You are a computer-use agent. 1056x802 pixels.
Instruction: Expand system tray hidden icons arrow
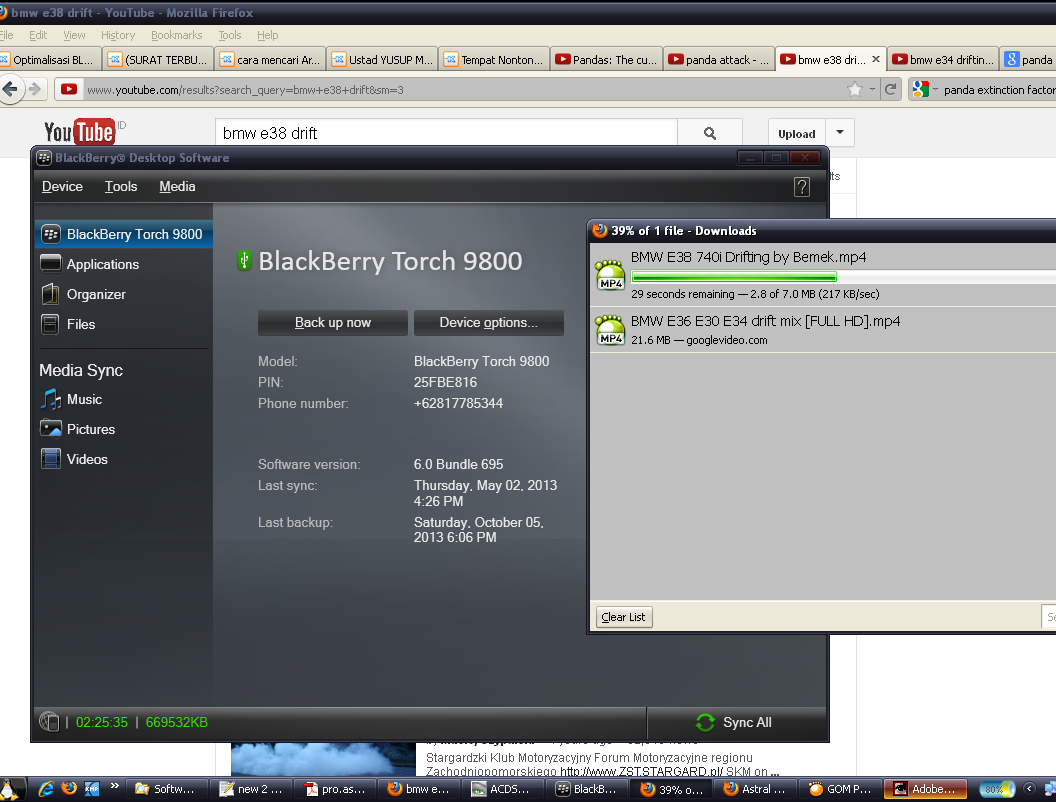pyautogui.click(x=1029, y=789)
